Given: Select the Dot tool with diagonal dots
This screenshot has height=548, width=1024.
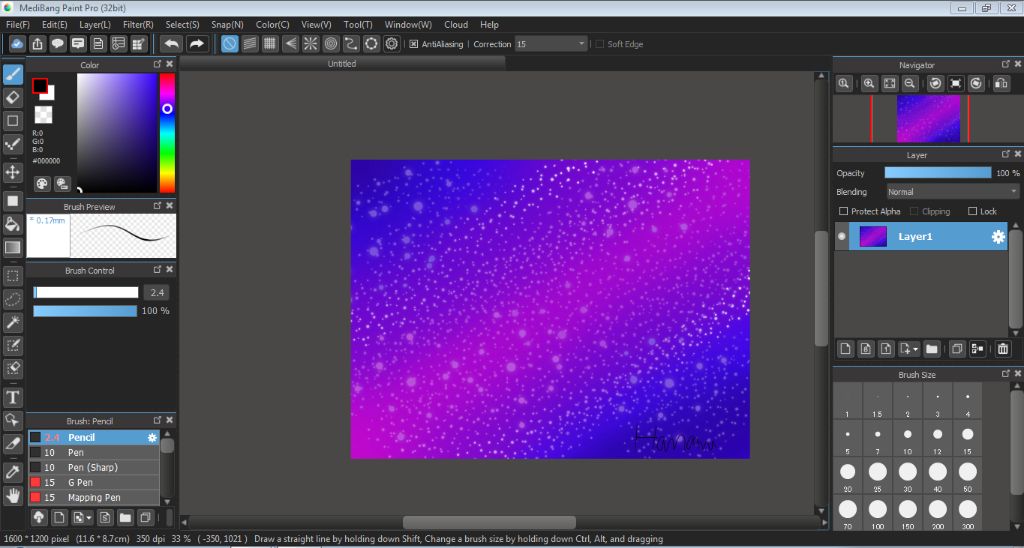Looking at the screenshot, I should 12,144.
